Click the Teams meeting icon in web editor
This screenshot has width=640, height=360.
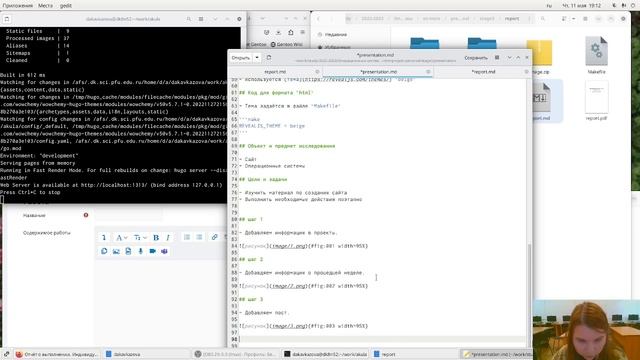pos(164,251)
